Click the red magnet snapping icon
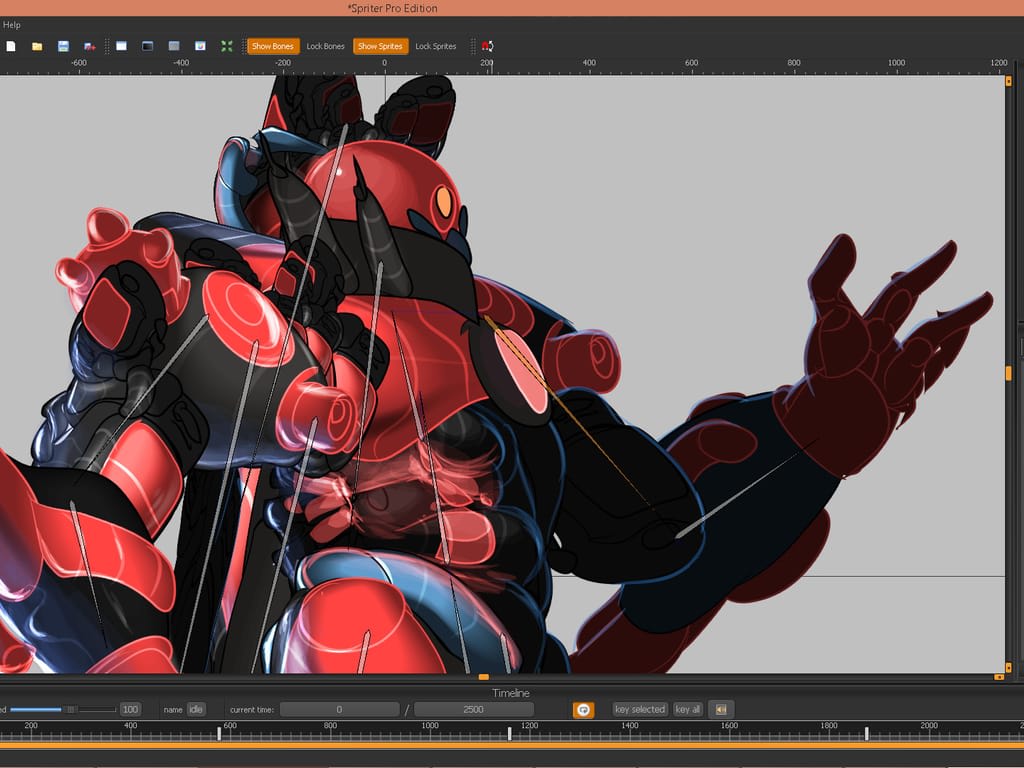 point(487,46)
